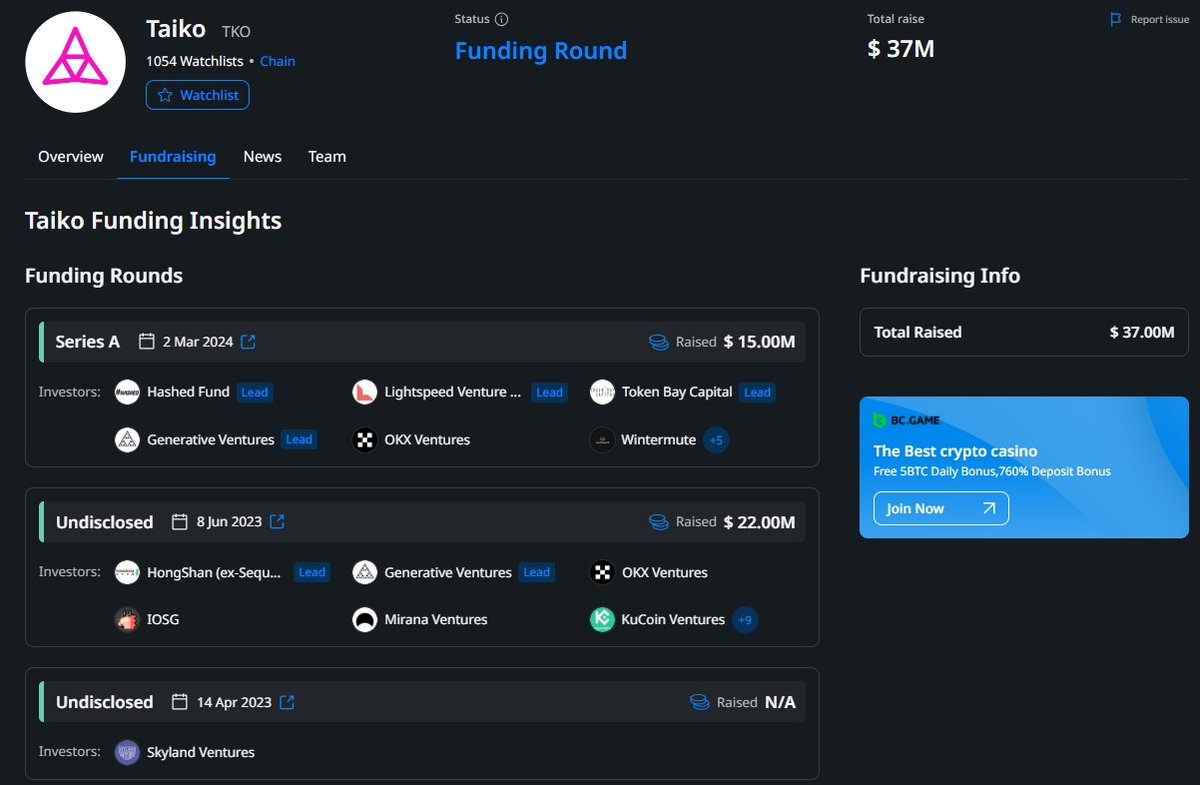Click the $ 22.00M raised amount
The image size is (1200, 785).
[x=760, y=522]
